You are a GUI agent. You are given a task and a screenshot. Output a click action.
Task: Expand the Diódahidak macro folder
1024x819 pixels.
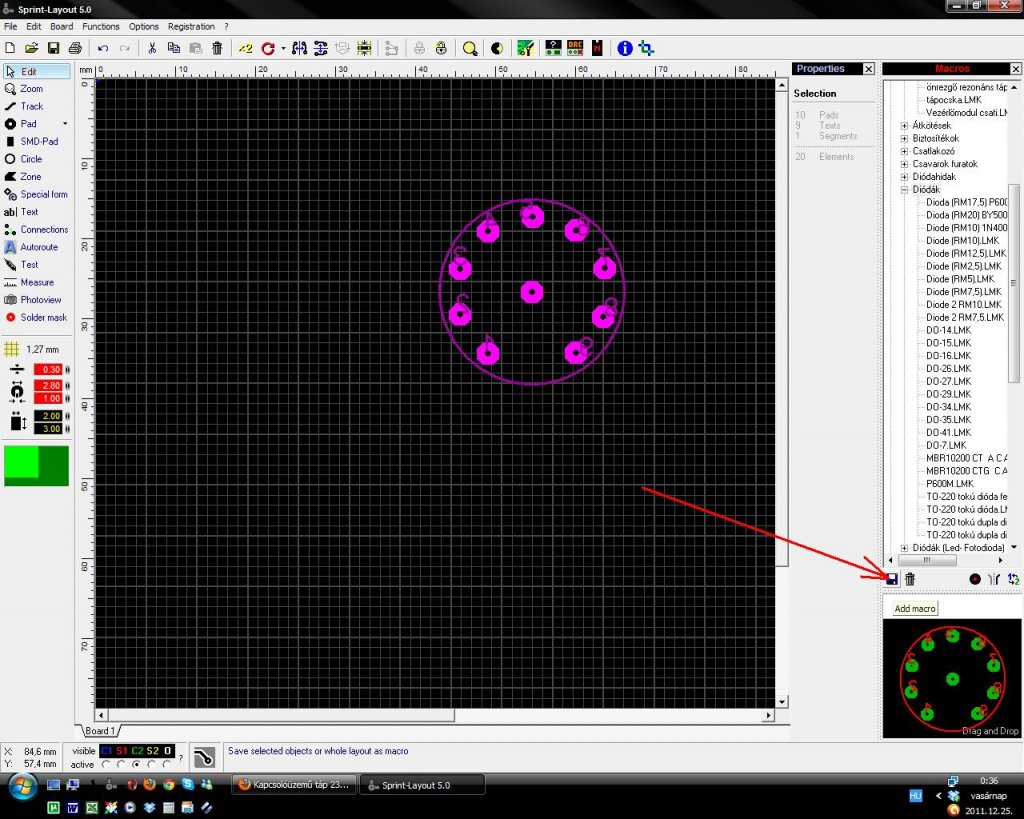coord(904,177)
